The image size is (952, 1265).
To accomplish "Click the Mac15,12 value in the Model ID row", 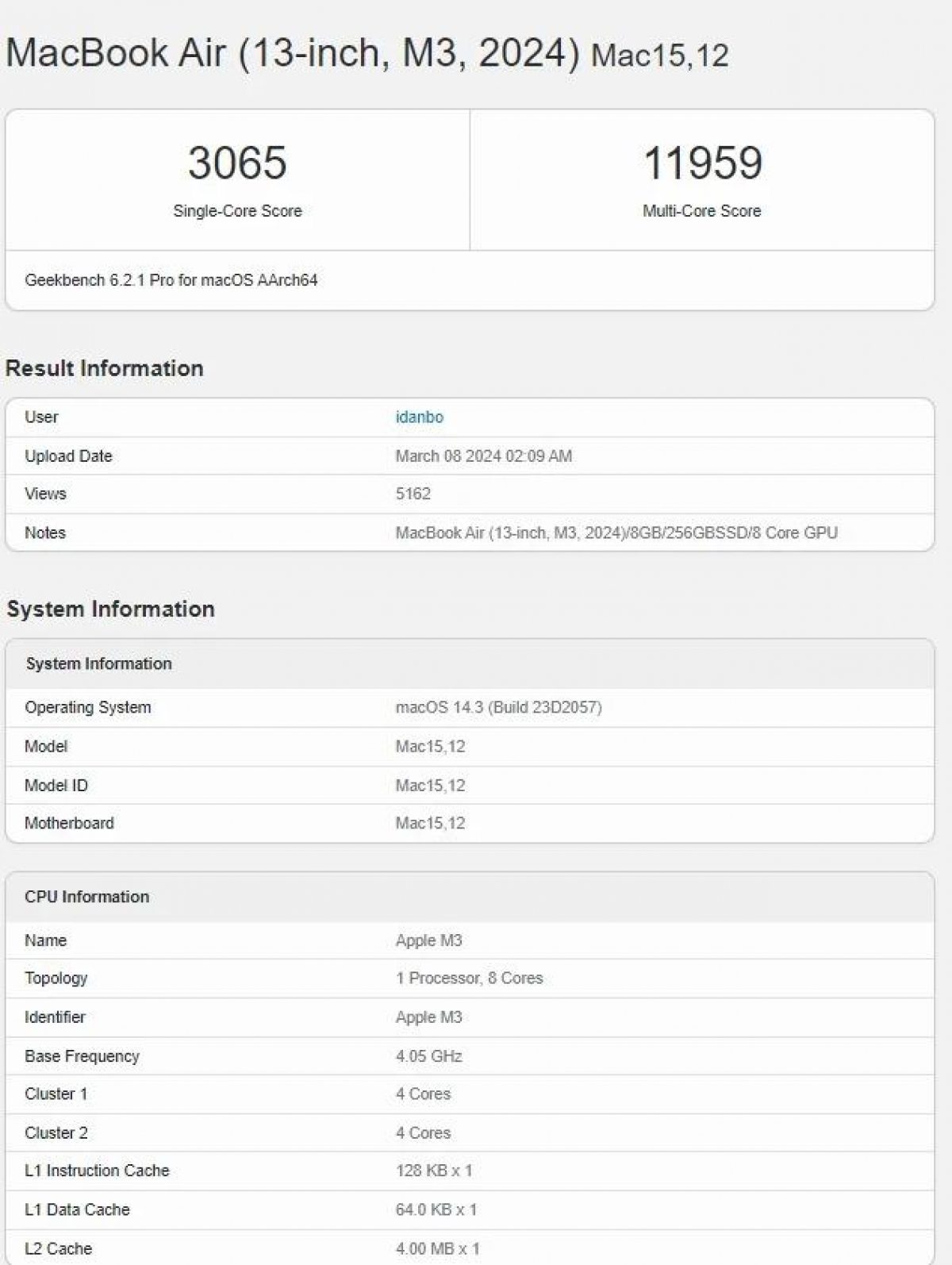I will (x=431, y=786).
